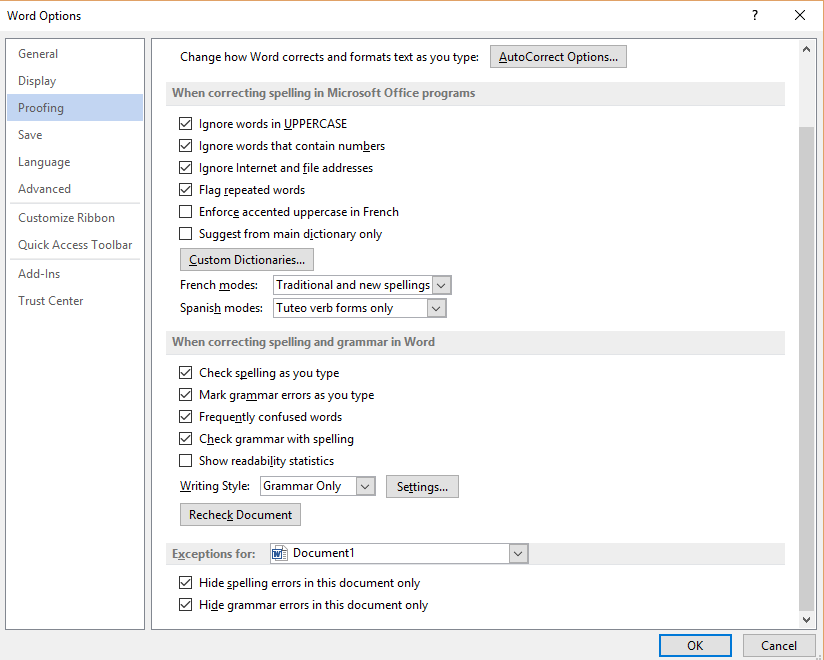The image size is (824, 660).
Task: Click the Help question mark icon
Action: (755, 15)
